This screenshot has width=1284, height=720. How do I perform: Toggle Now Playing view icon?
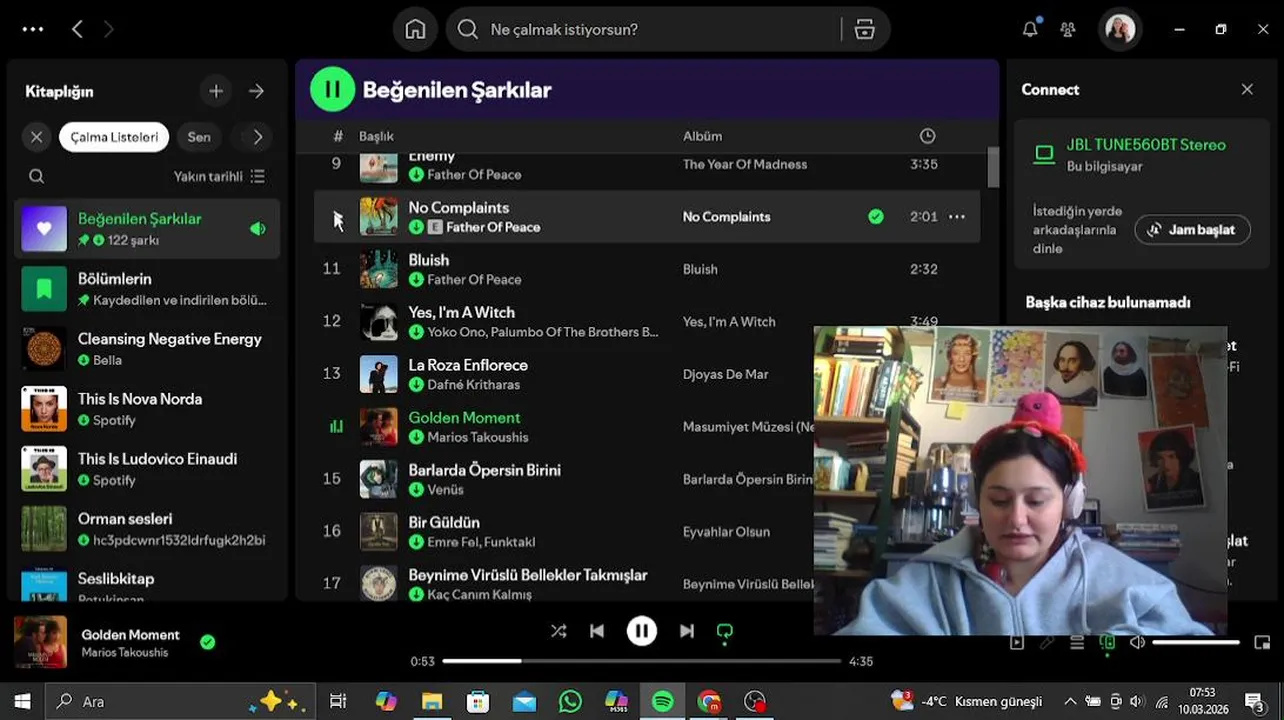(x=1017, y=643)
